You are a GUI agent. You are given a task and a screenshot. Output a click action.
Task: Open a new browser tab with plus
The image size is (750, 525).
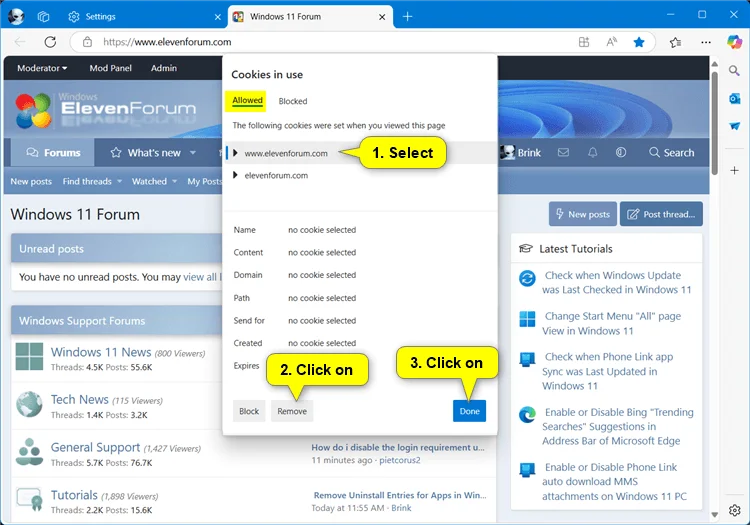pos(408,17)
